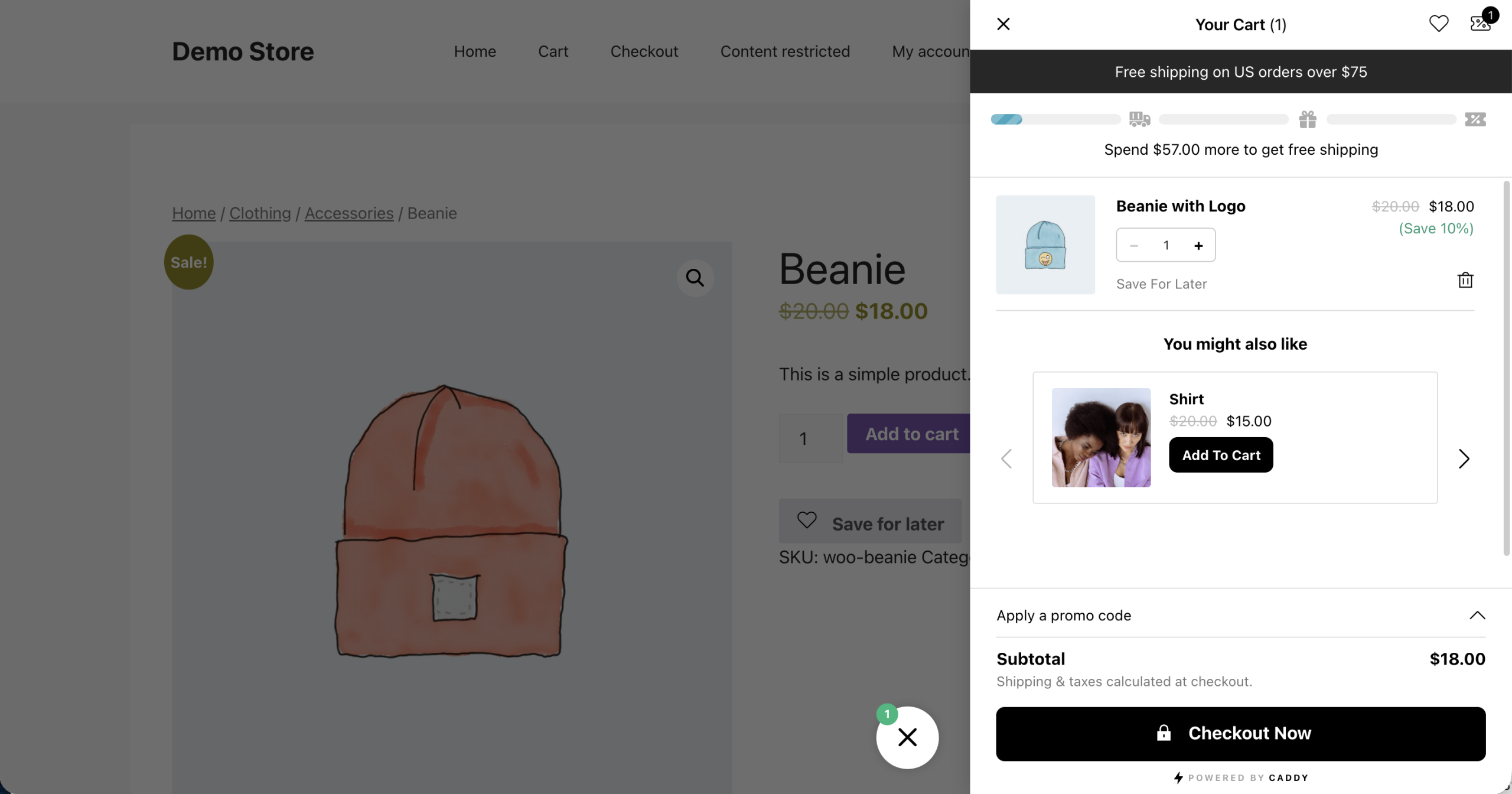Click the free shipping truck milestone icon
This screenshot has width=1512, height=794.
(x=1139, y=119)
